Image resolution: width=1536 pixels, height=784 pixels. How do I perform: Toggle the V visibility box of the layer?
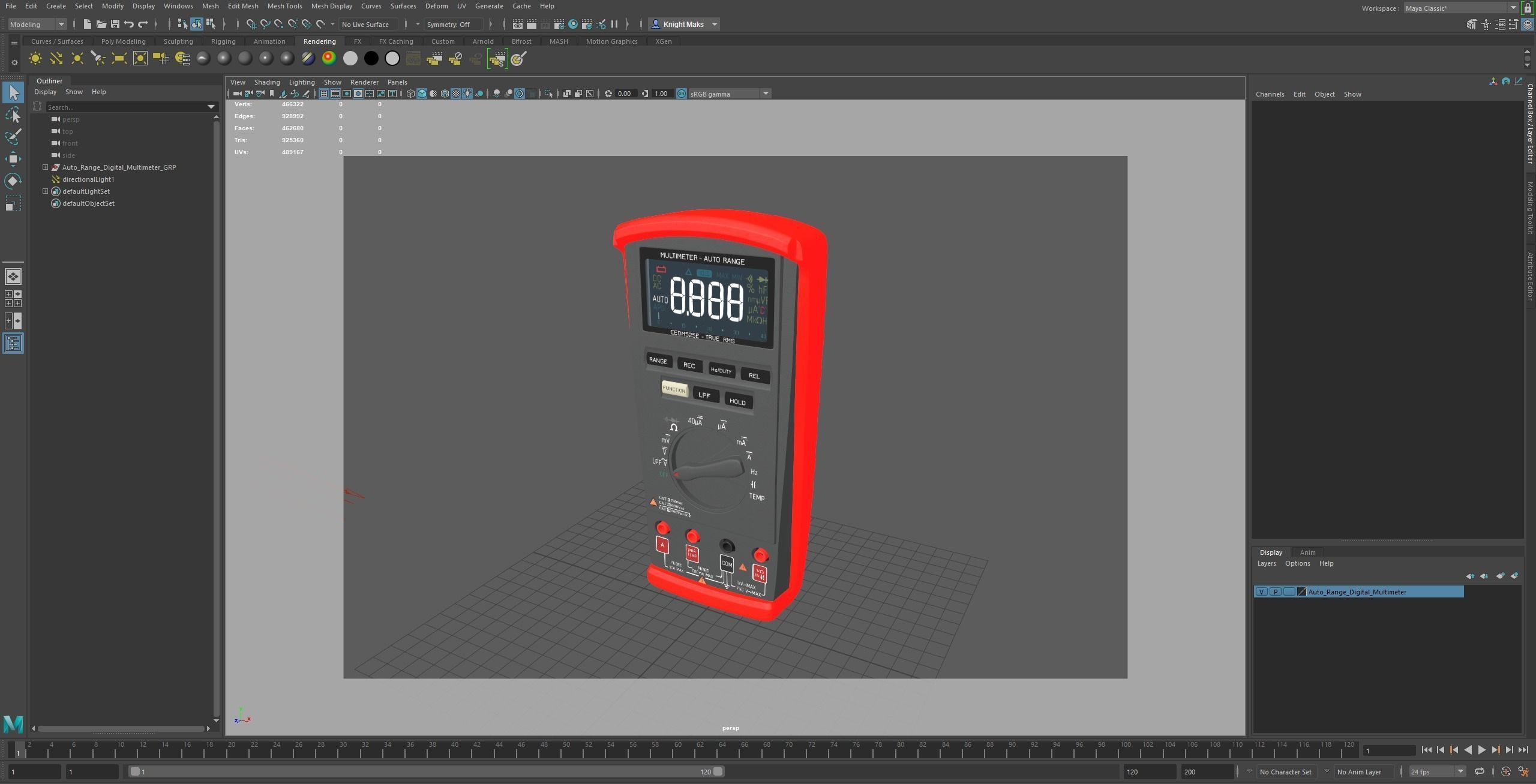pos(1261,592)
